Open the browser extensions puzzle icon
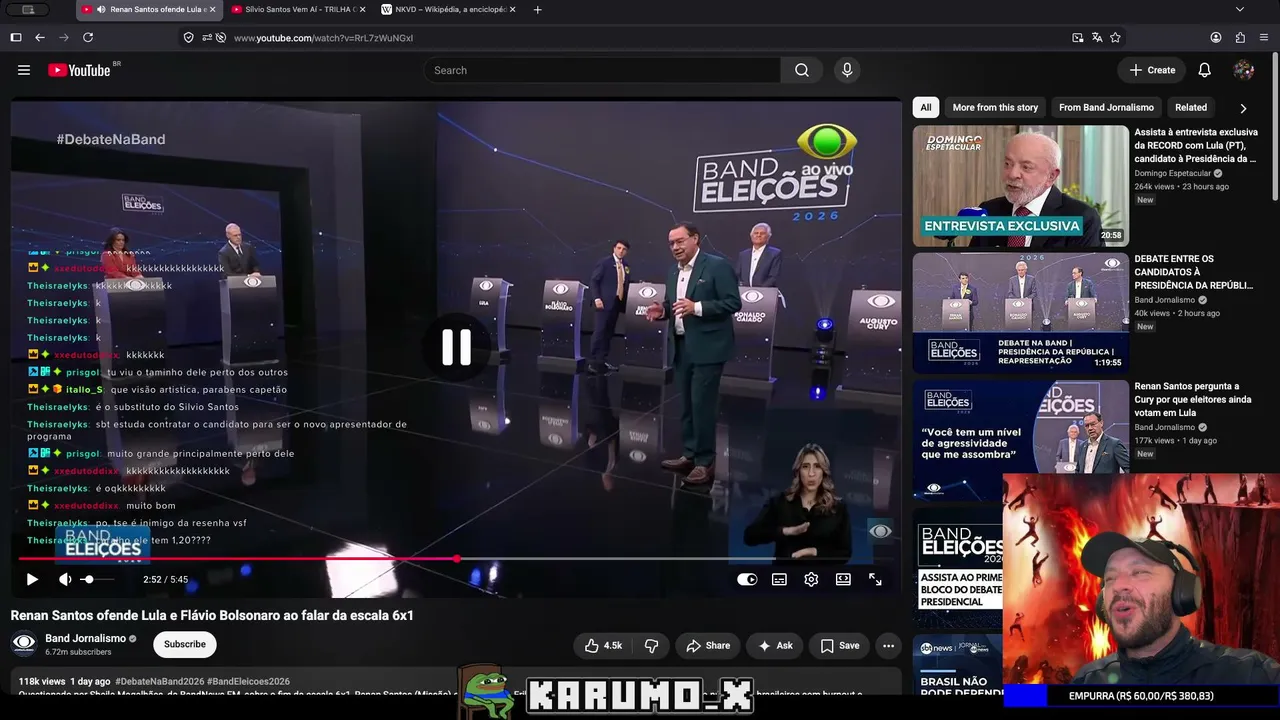The height and width of the screenshot is (720, 1280). (x=1240, y=37)
